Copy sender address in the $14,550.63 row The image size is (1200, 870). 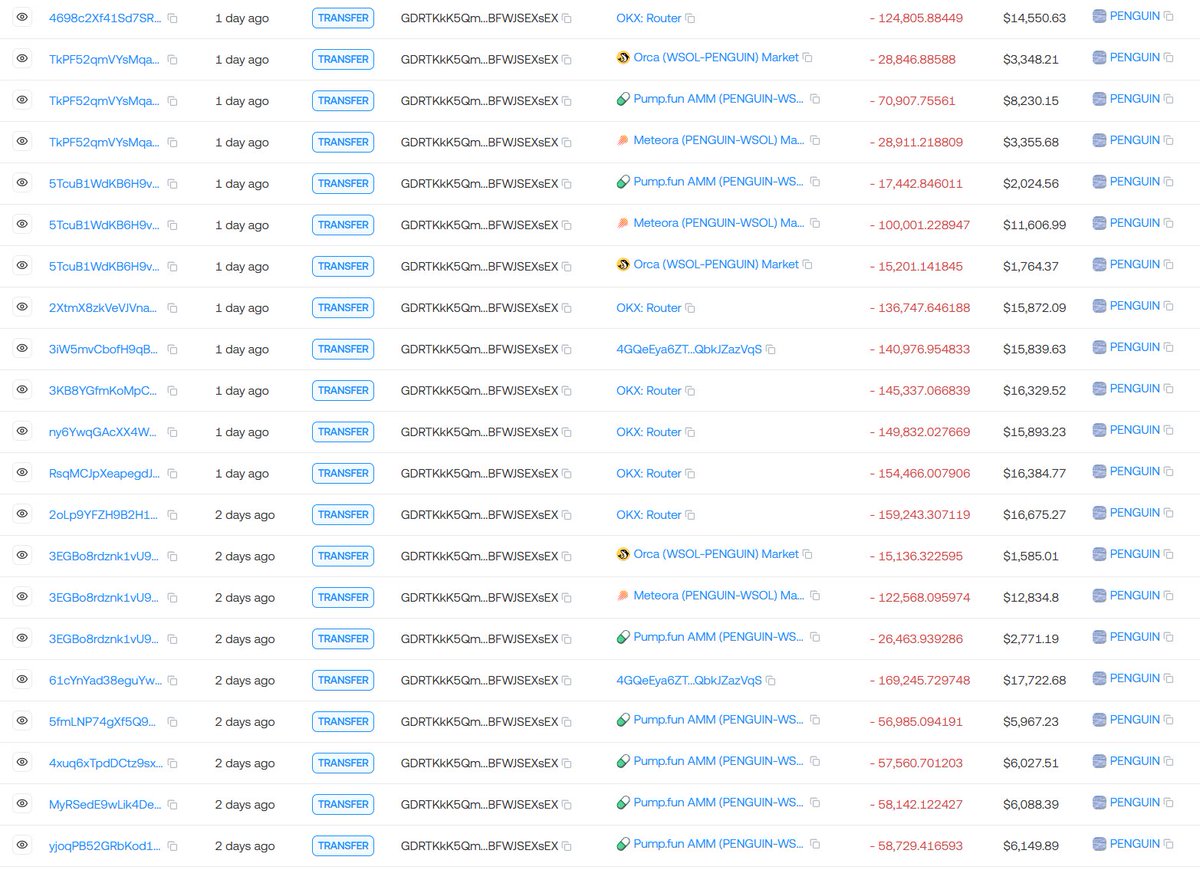[x=567, y=18]
